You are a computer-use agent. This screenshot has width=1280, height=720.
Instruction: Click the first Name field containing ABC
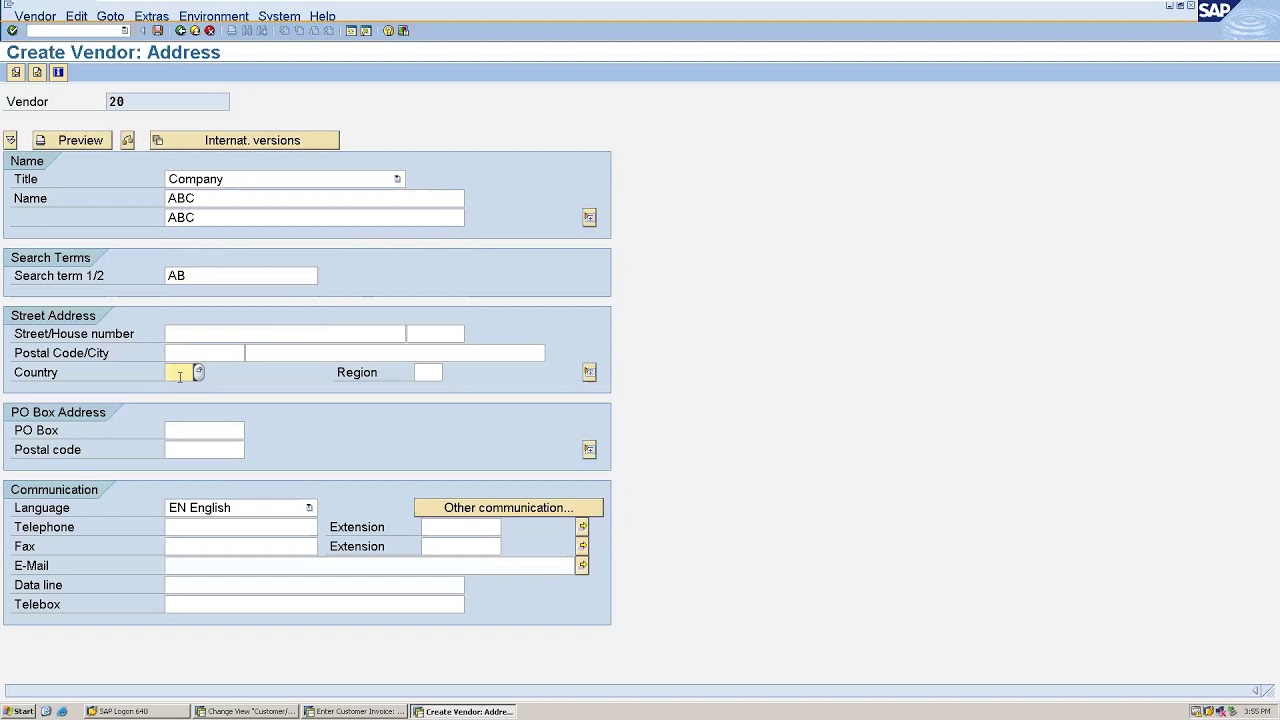(x=314, y=198)
